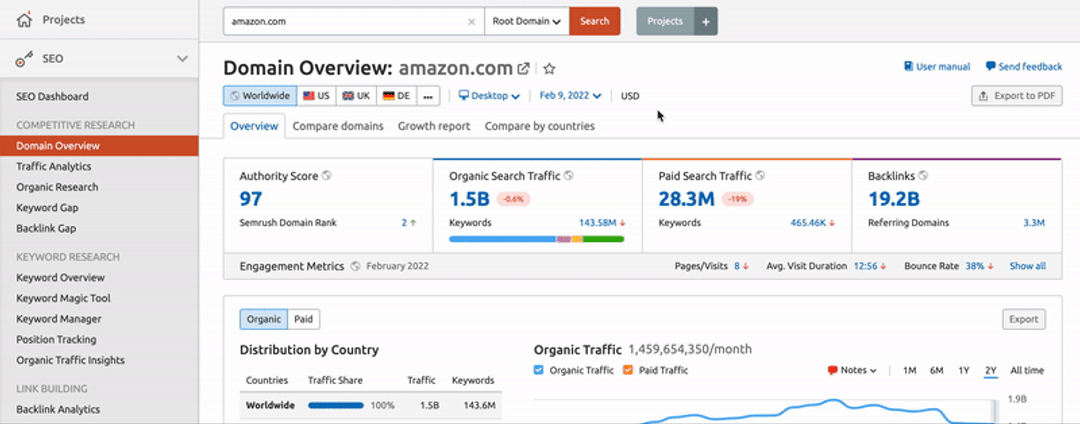Collapse the SEO sidebar section
Viewport: 1080px width, 424px height.
coord(183,59)
